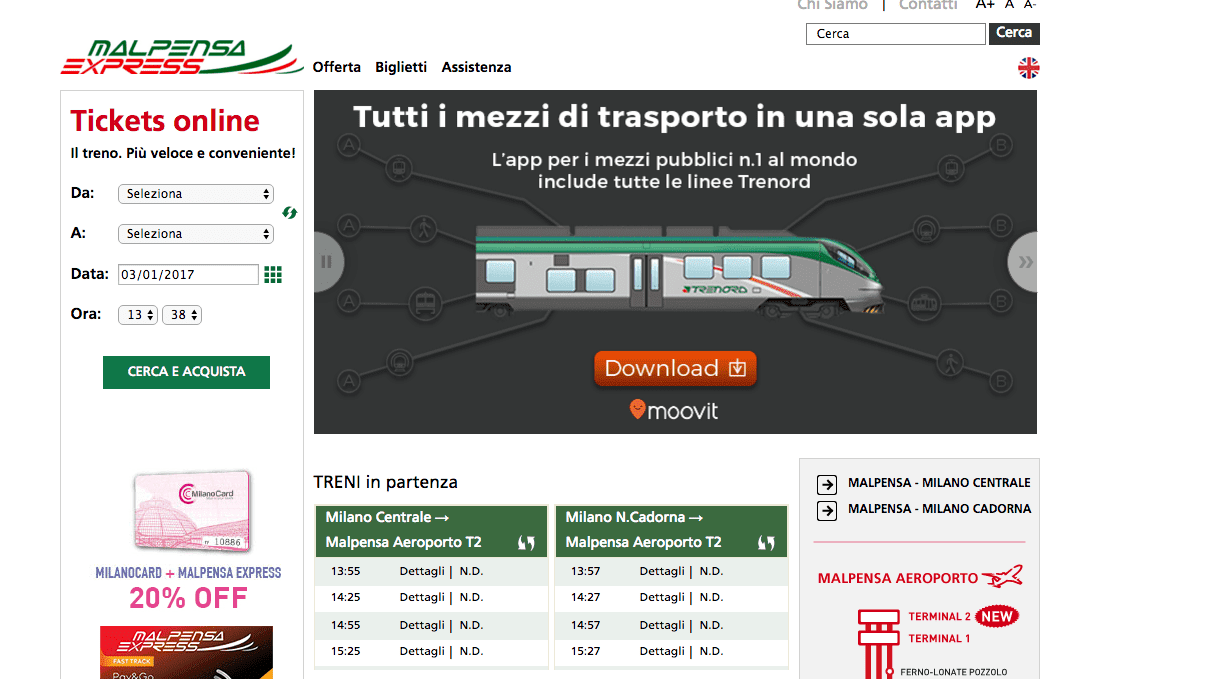Click the moovit logo in the banner
Screen dimensions: 1222x679
pyautogui.click(x=674, y=410)
